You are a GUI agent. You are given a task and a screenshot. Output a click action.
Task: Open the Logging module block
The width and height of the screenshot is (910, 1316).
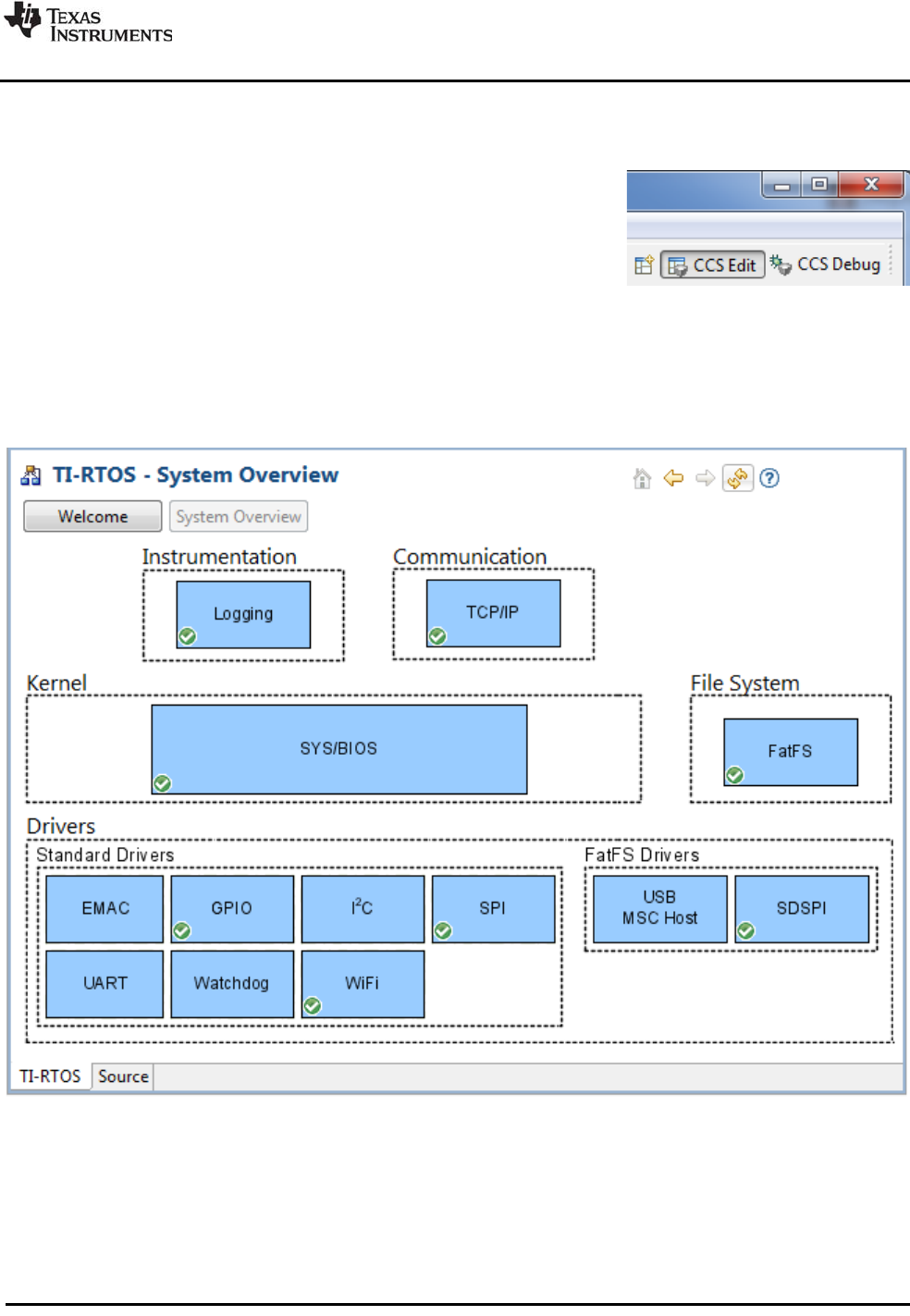(x=243, y=614)
